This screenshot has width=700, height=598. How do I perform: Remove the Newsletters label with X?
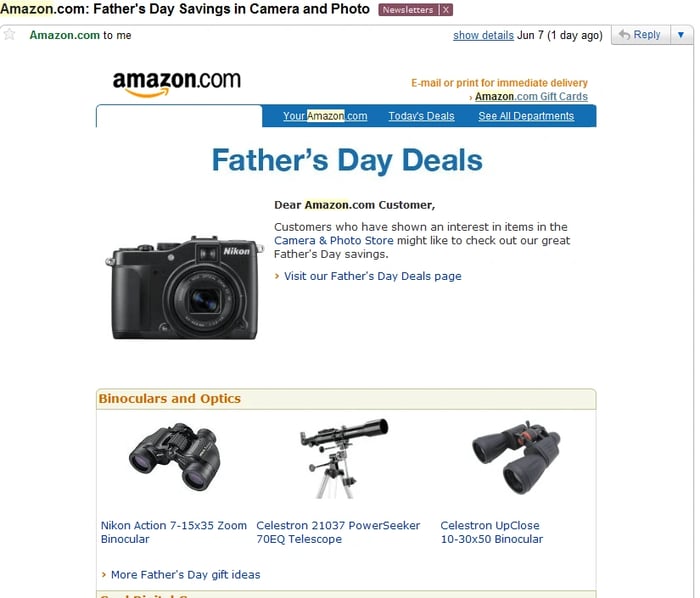click(446, 10)
